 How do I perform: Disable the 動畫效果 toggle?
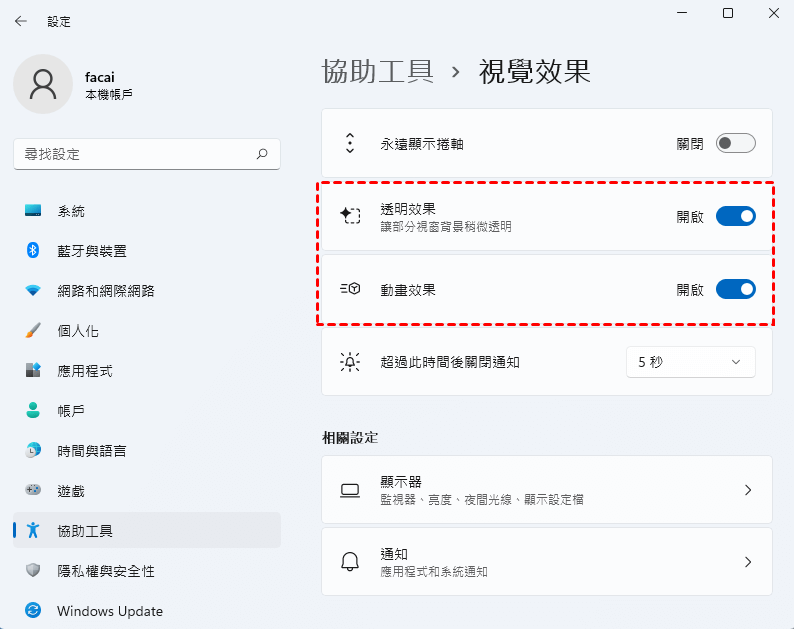point(735,290)
